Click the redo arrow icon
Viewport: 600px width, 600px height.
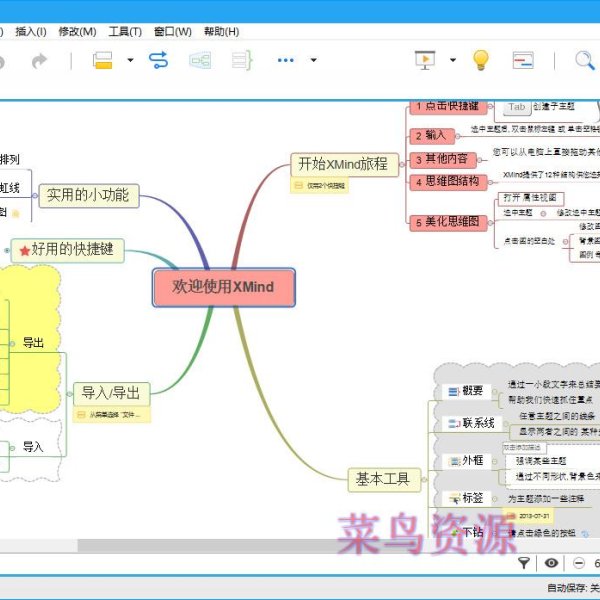click(x=39, y=60)
